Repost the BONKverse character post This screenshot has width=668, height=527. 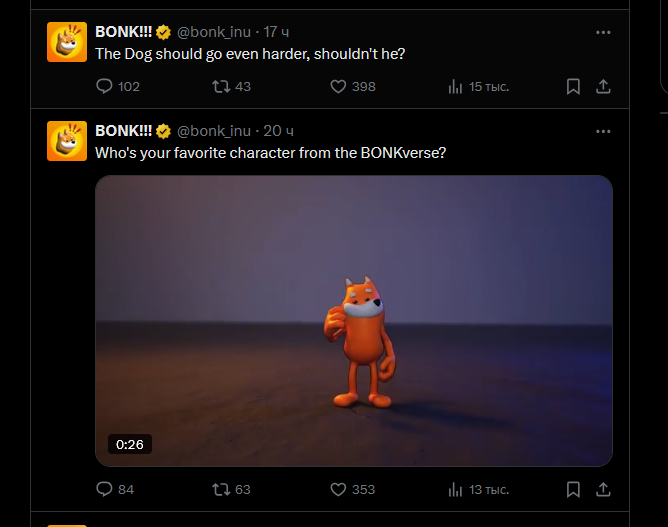pos(221,489)
